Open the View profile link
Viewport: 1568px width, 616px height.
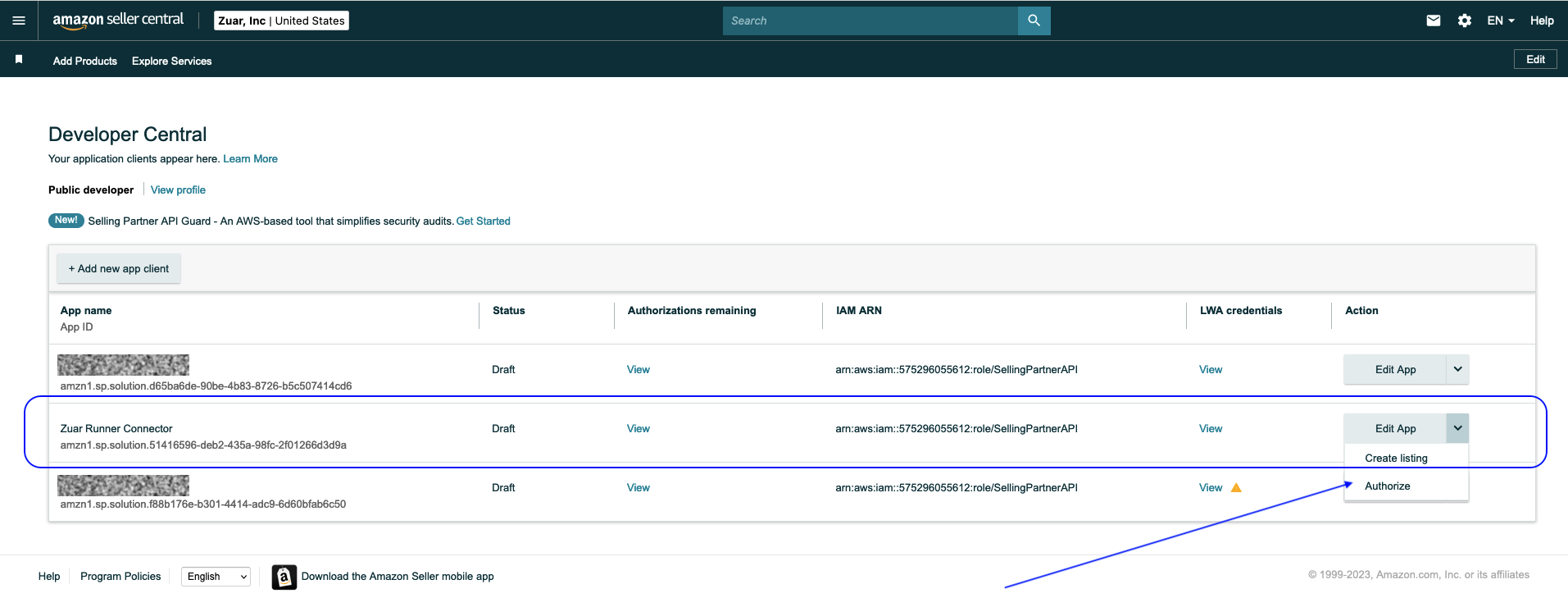pyautogui.click(x=178, y=189)
